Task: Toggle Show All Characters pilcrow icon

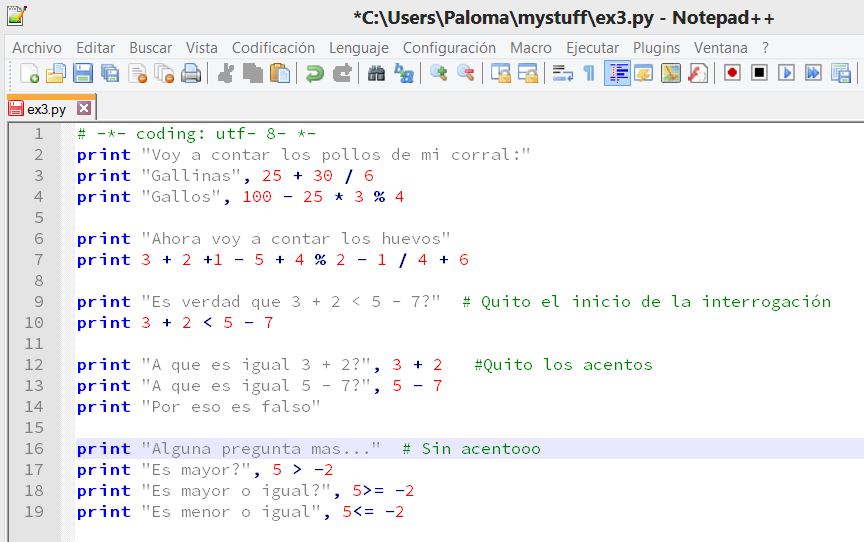Action: [x=589, y=73]
